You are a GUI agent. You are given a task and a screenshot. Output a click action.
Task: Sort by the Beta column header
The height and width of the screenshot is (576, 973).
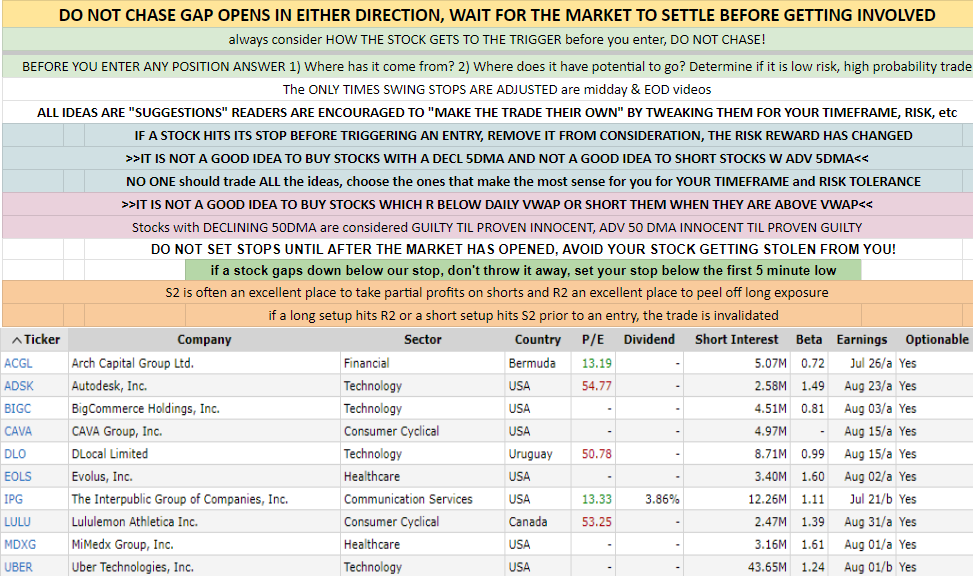pos(809,340)
